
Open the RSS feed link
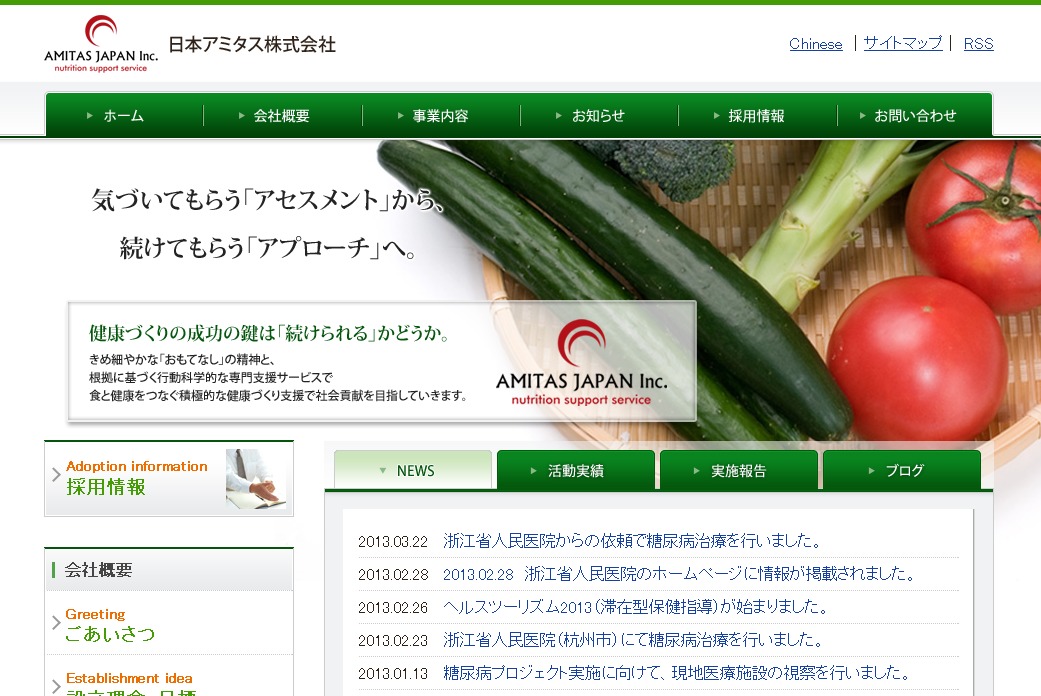pyautogui.click(x=979, y=44)
